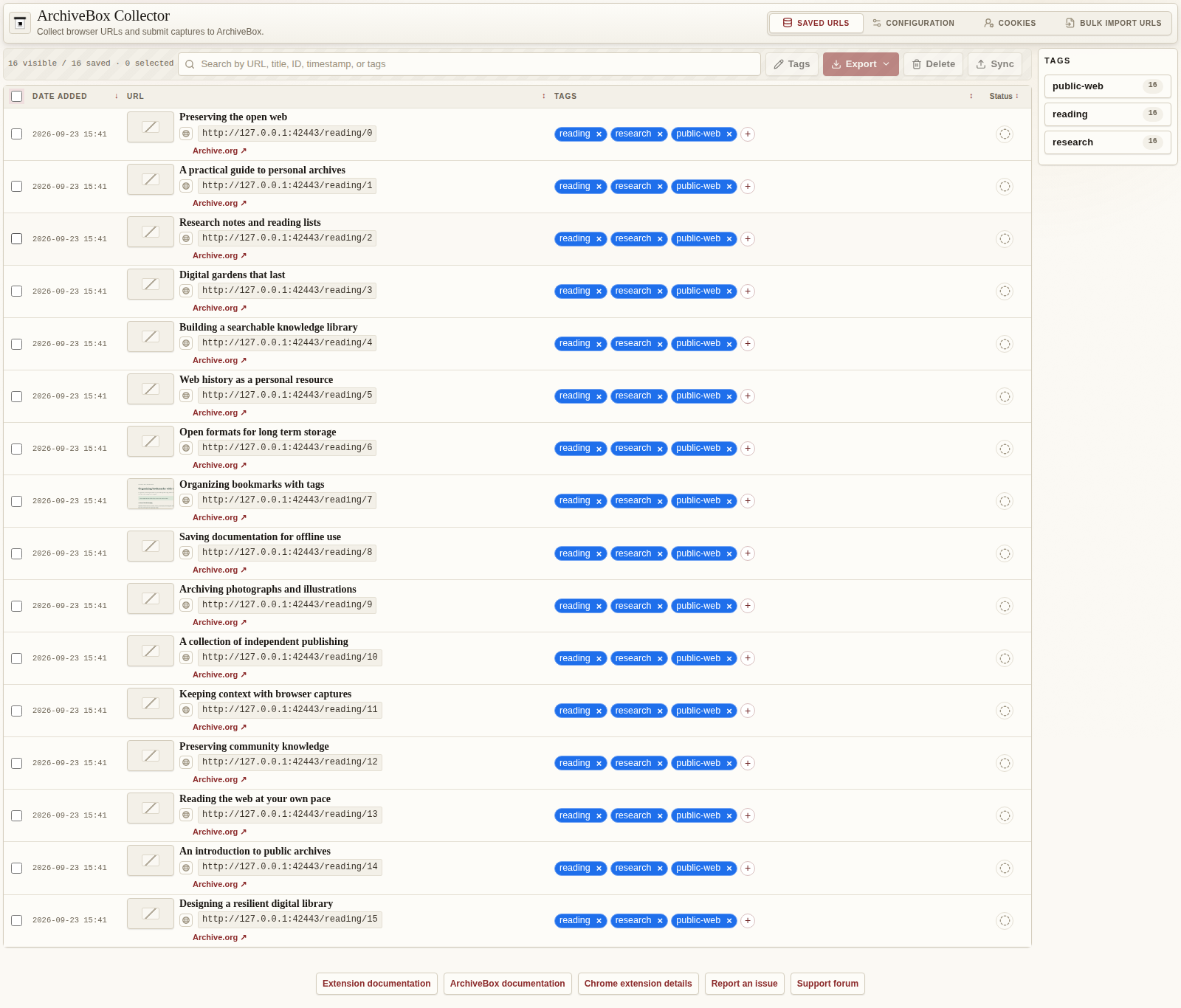Open thumbnail for Organizing bookmarks with tags
The width and height of the screenshot is (1181, 1008).
151,494
